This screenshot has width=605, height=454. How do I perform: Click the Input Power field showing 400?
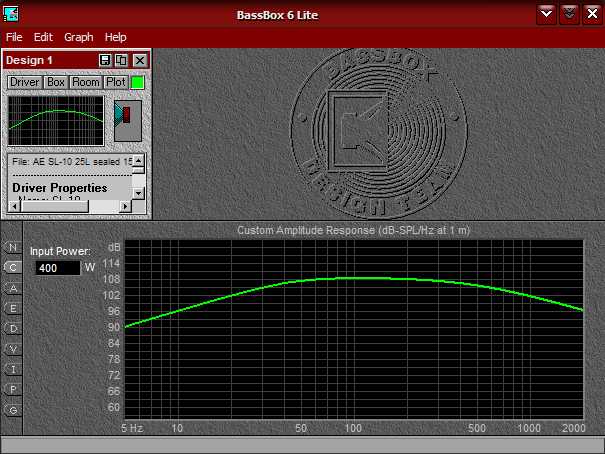(58, 268)
